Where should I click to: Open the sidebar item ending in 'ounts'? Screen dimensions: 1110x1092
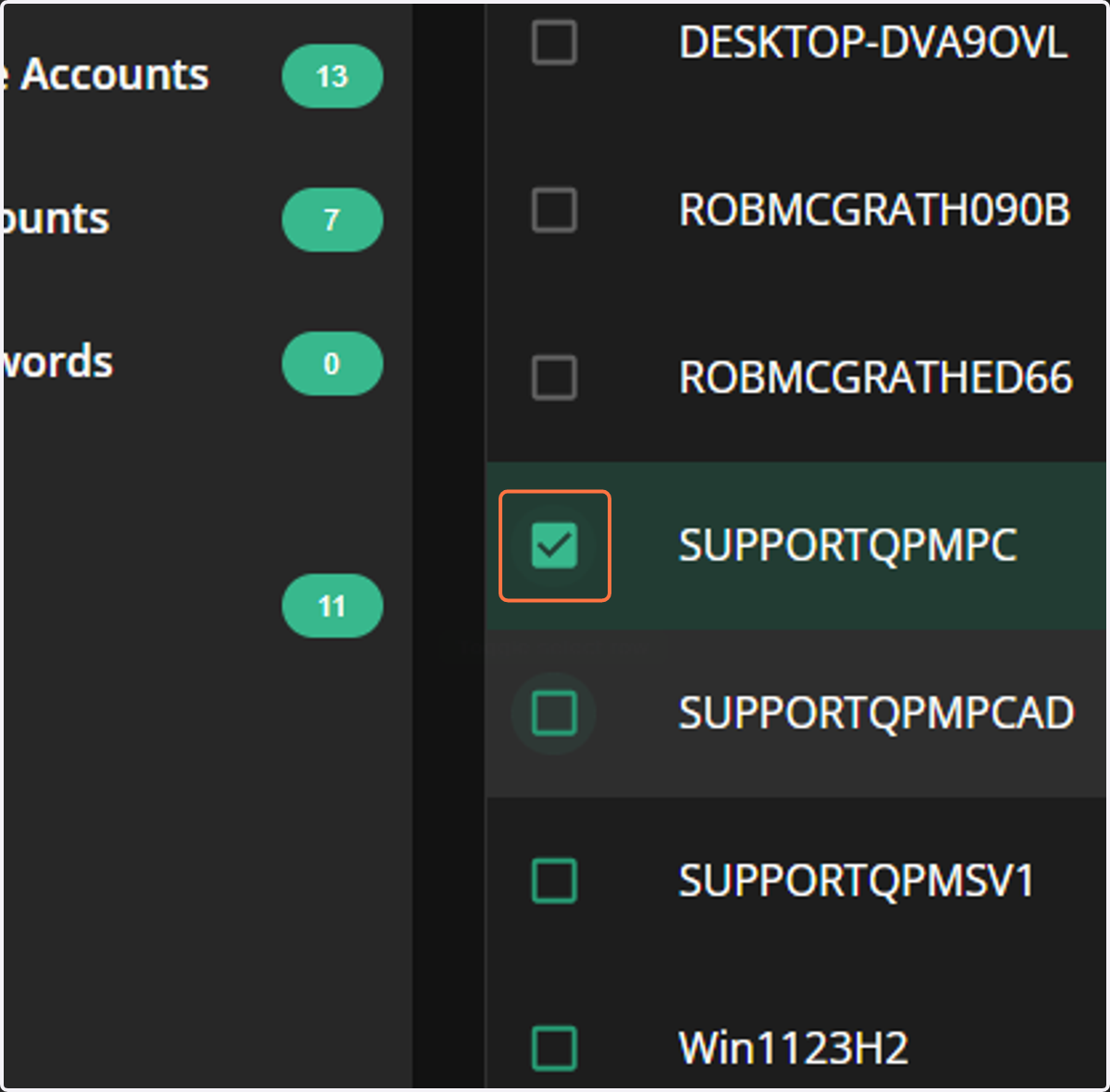56,220
